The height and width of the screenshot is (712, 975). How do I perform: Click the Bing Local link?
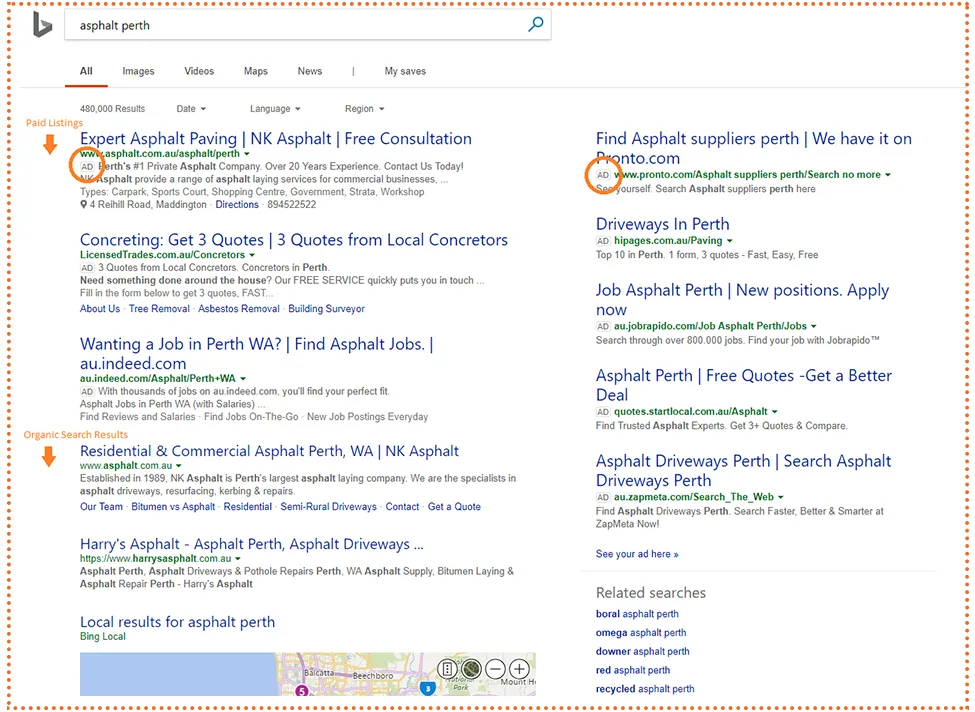coord(103,637)
